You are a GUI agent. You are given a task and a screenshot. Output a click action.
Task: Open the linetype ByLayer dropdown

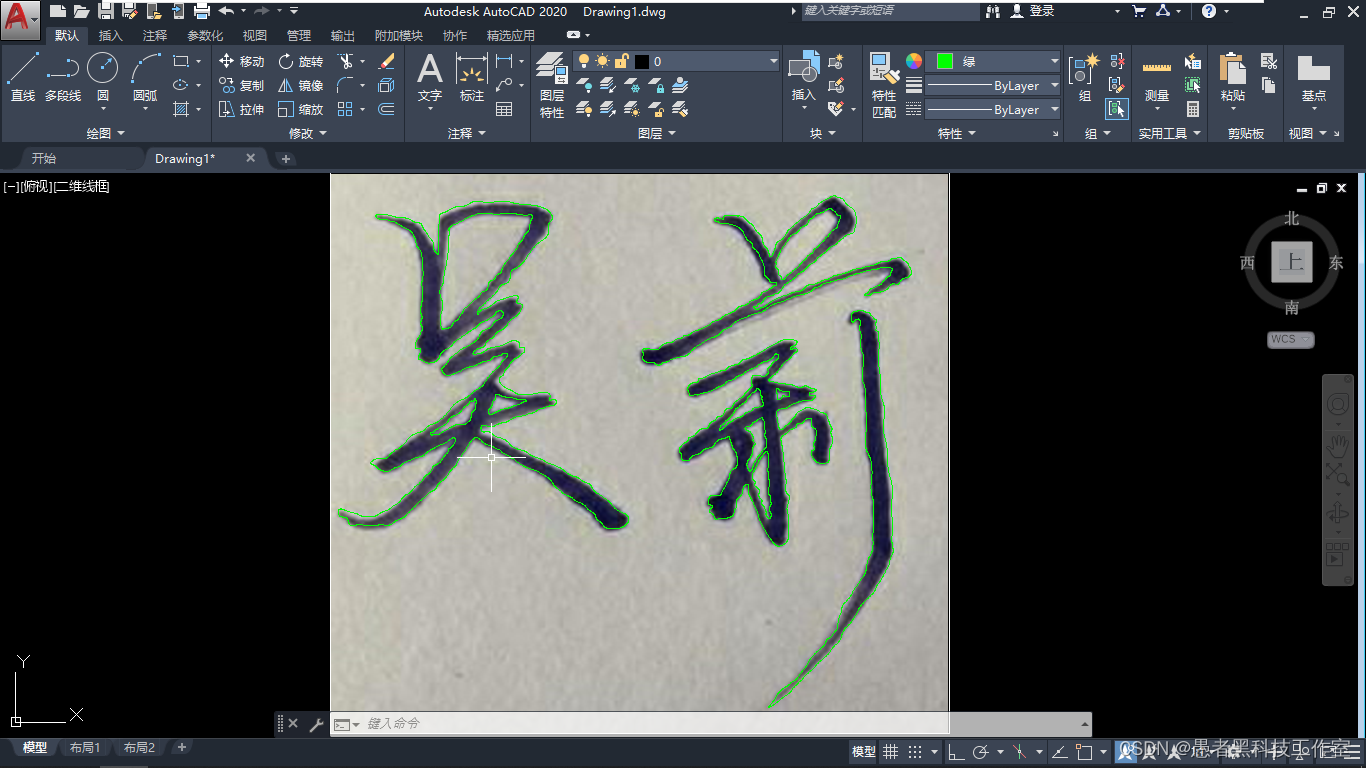(x=992, y=109)
